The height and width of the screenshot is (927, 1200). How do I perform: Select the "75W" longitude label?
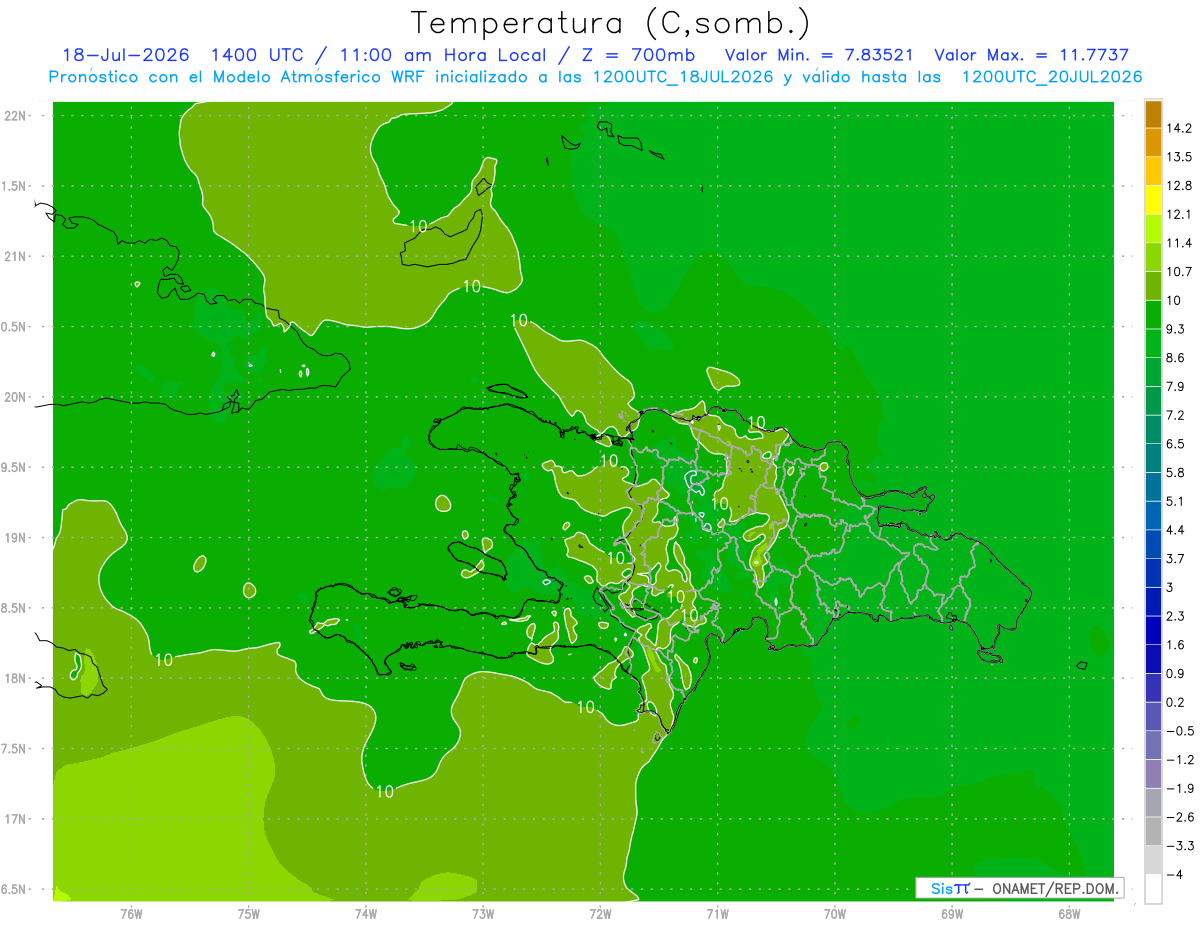click(248, 914)
